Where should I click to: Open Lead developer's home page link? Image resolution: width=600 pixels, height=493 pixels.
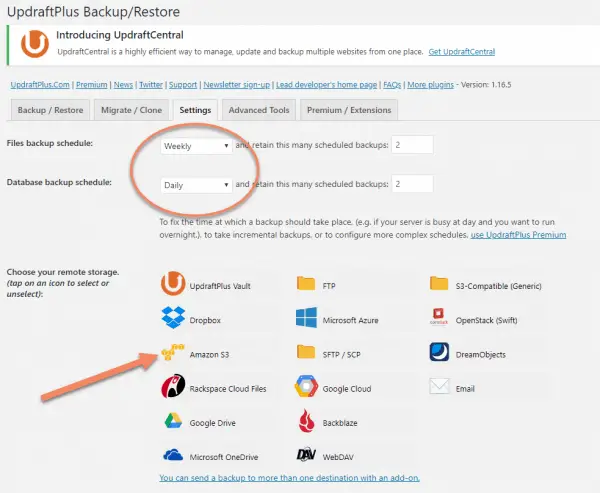(x=326, y=85)
